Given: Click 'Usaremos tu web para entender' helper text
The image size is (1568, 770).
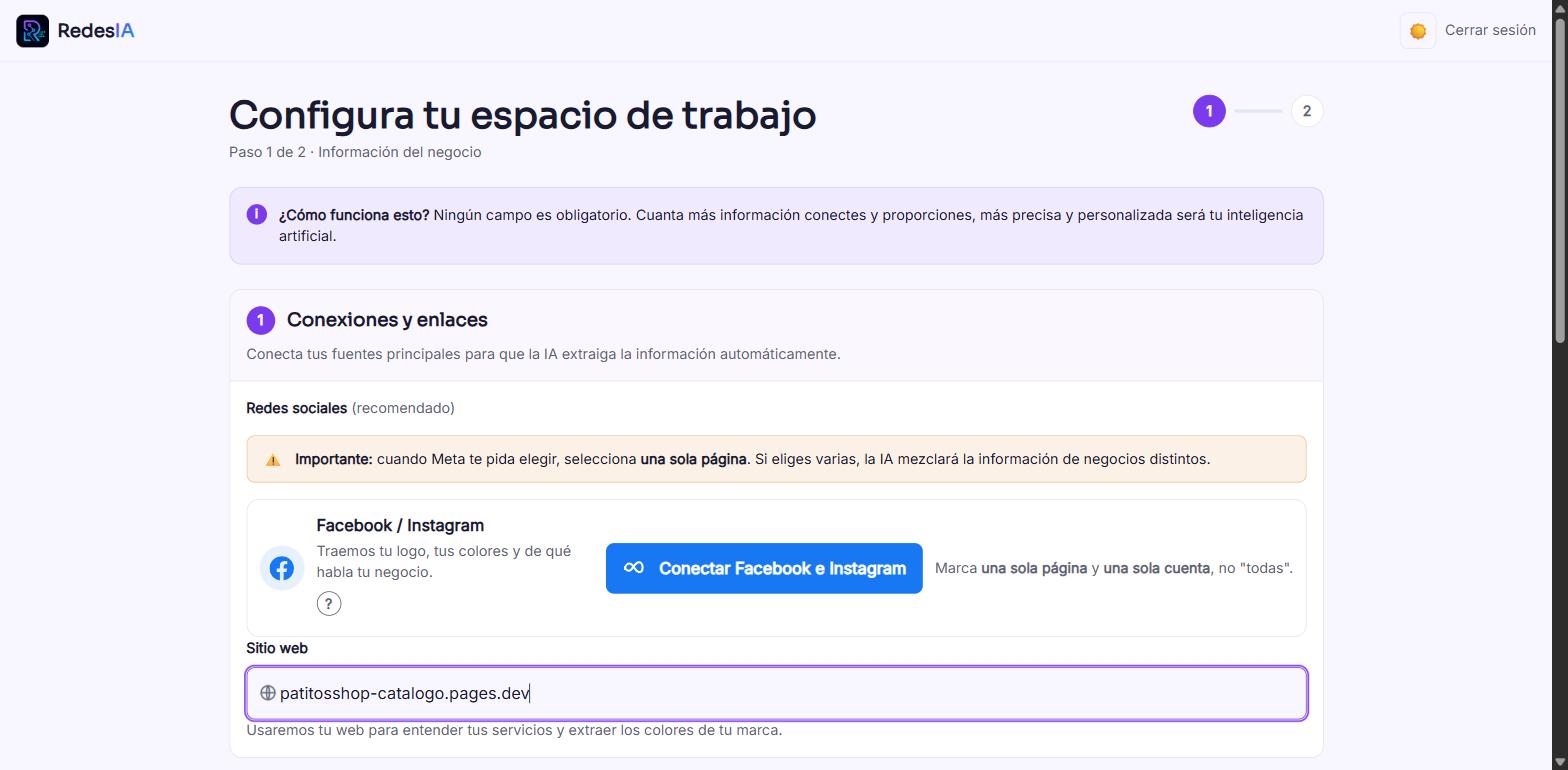Looking at the screenshot, I should click(x=514, y=730).
